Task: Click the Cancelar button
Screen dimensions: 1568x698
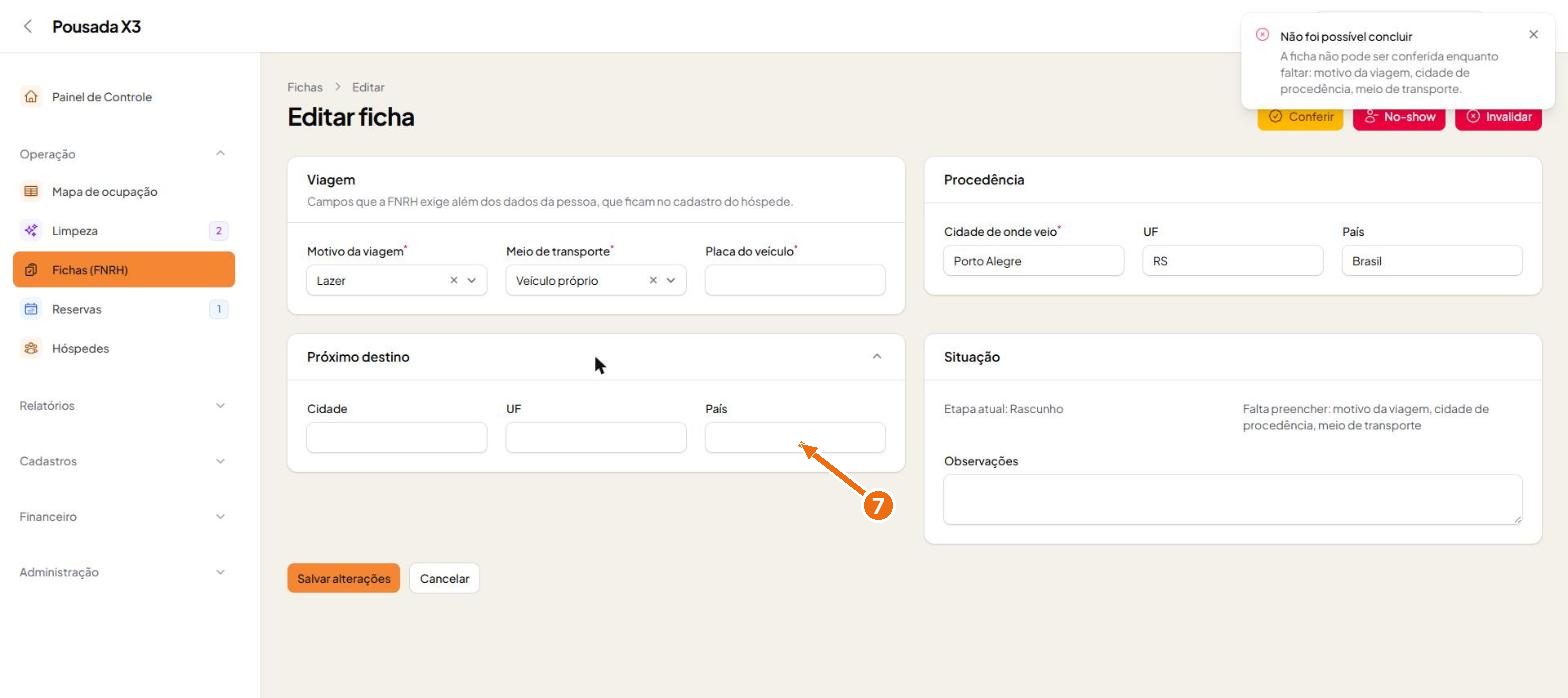Action: [x=444, y=578]
